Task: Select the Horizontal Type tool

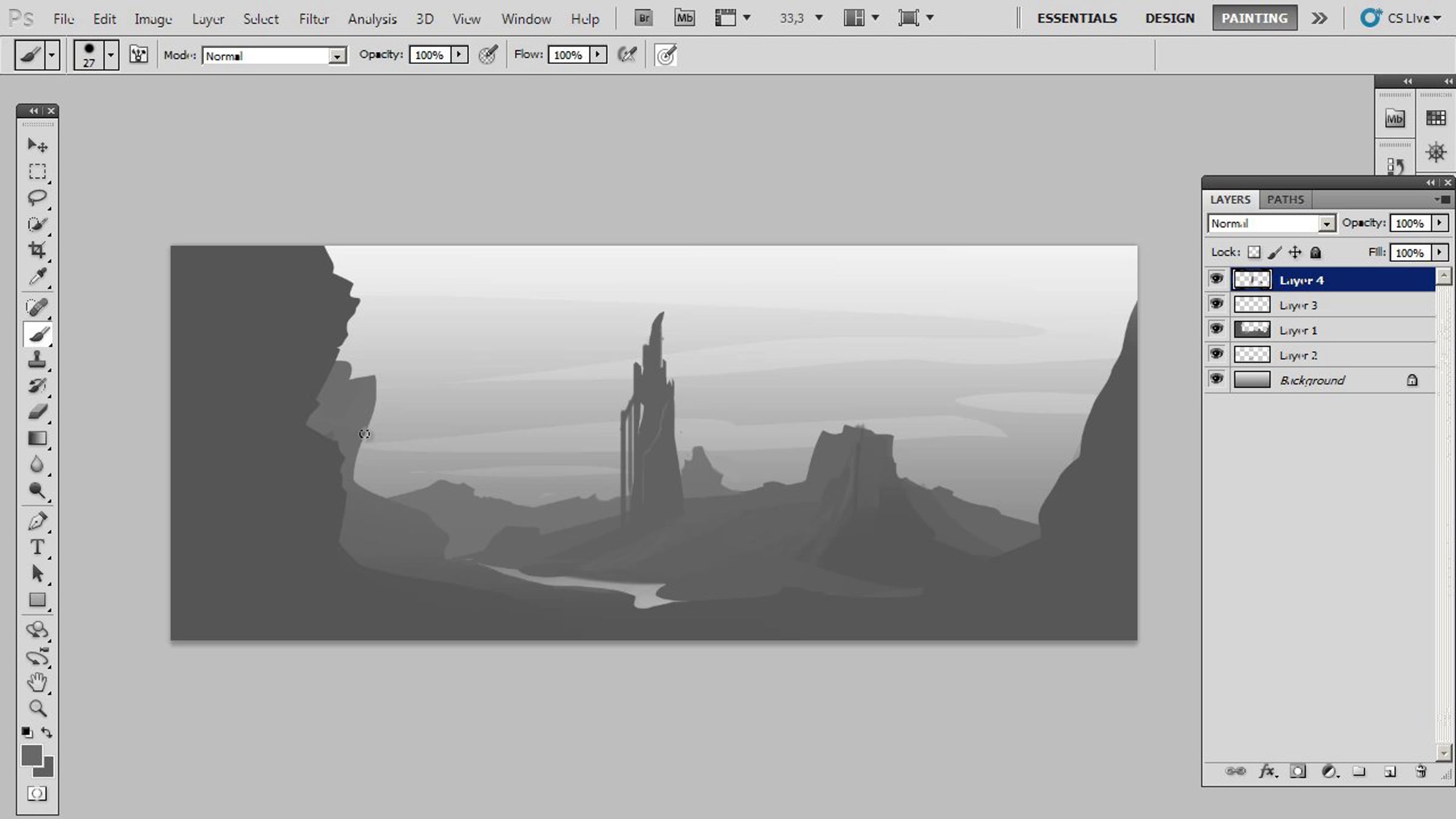Action: coord(37,547)
